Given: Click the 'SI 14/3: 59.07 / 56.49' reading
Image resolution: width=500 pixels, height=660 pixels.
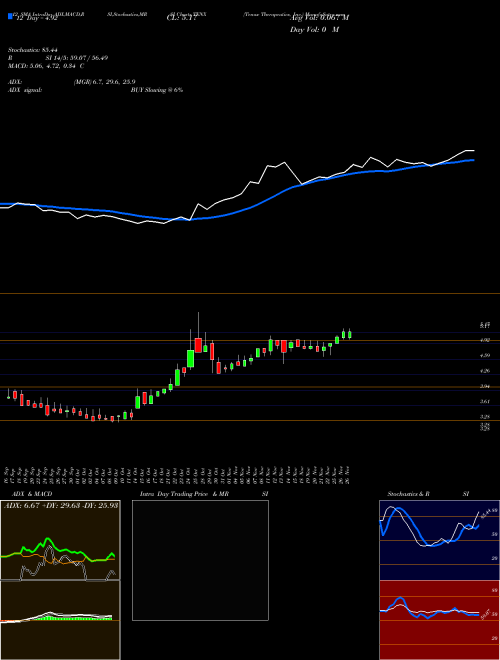Looking at the screenshot, I should (77, 58).
